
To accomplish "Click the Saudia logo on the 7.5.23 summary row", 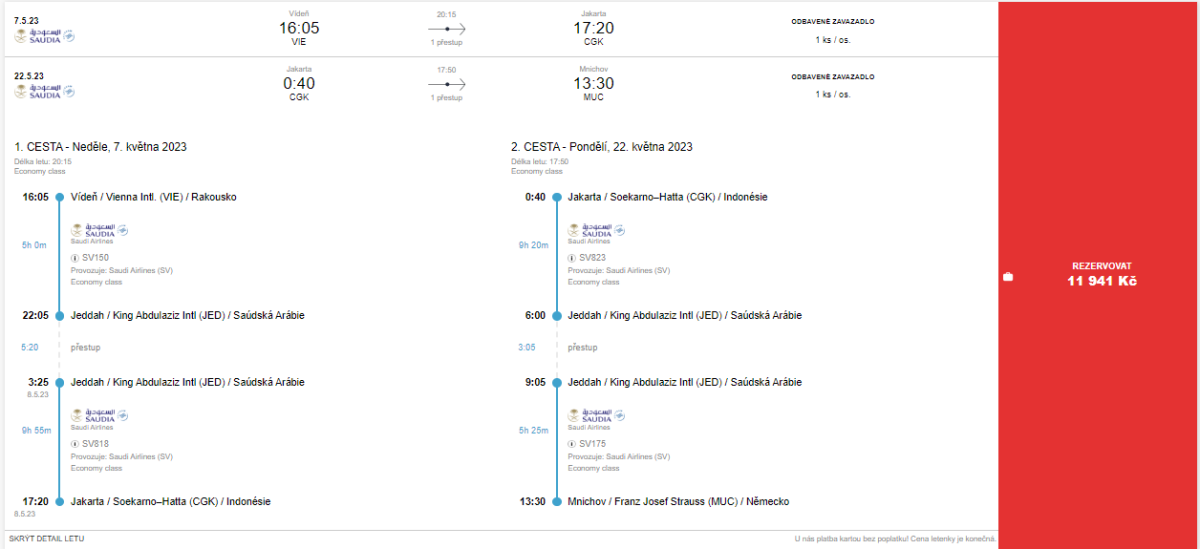I will (44, 36).
